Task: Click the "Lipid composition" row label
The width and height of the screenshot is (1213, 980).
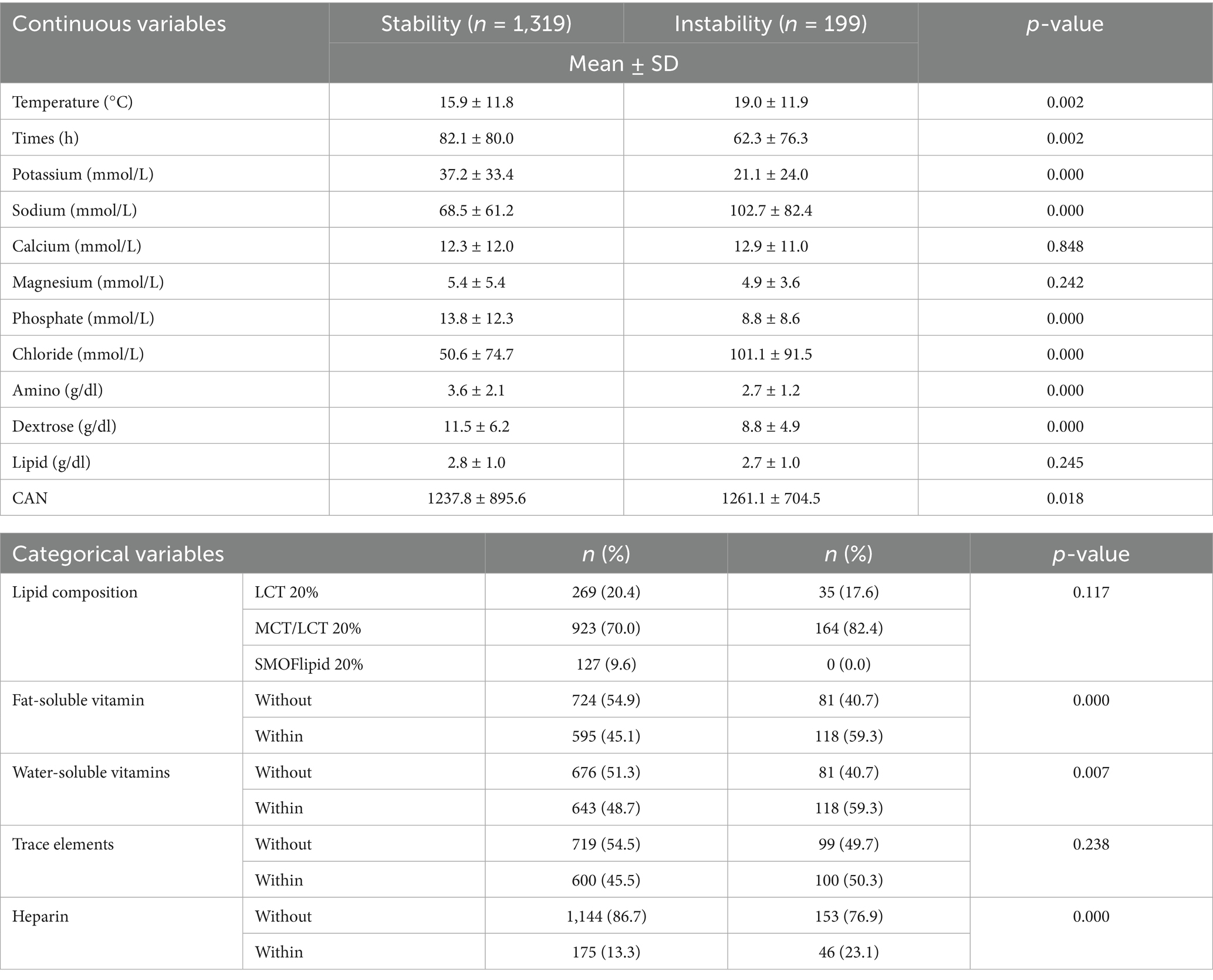Action: tap(75, 592)
